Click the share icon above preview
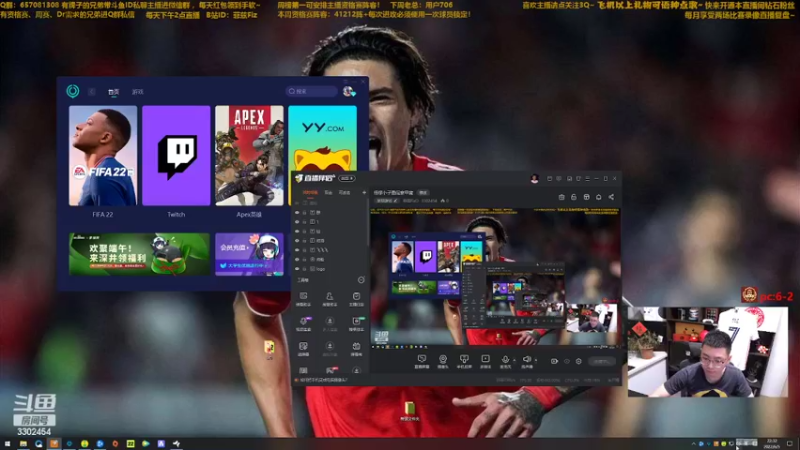 click(611, 197)
